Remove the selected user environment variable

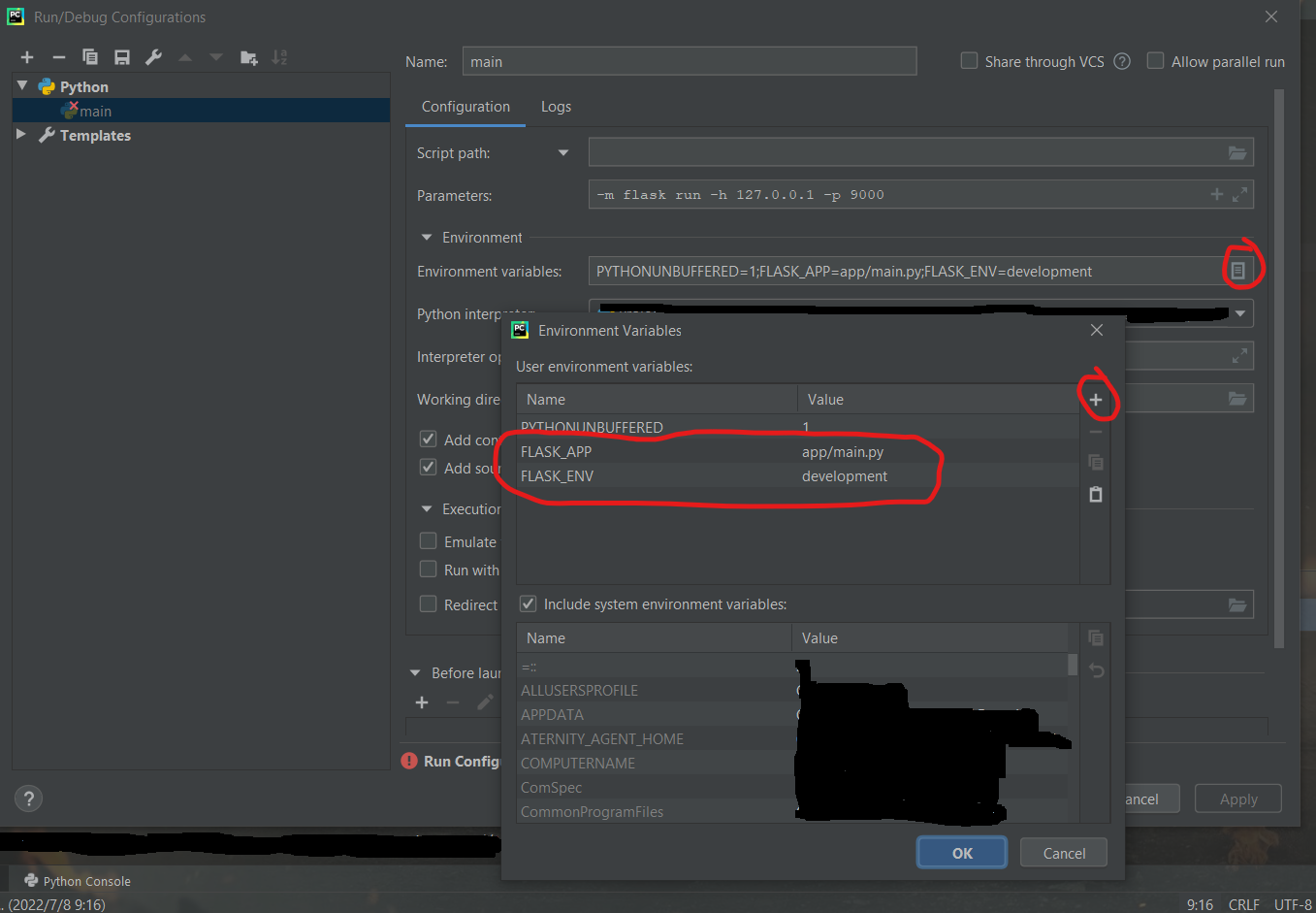click(1096, 432)
